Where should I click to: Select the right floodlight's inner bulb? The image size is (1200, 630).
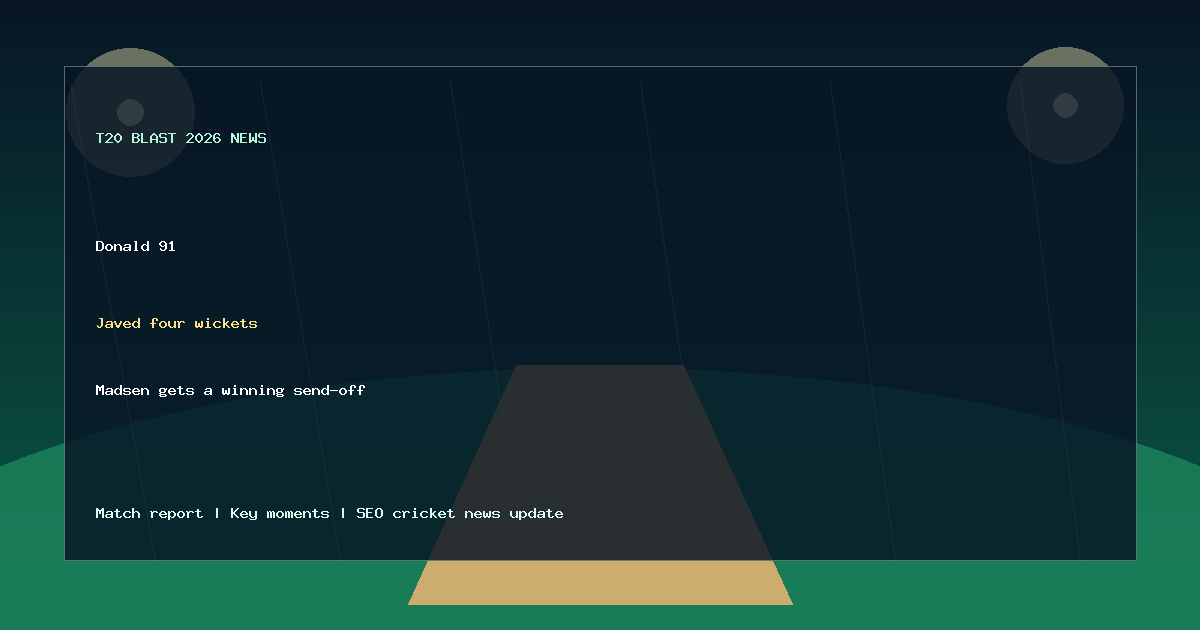(1065, 105)
